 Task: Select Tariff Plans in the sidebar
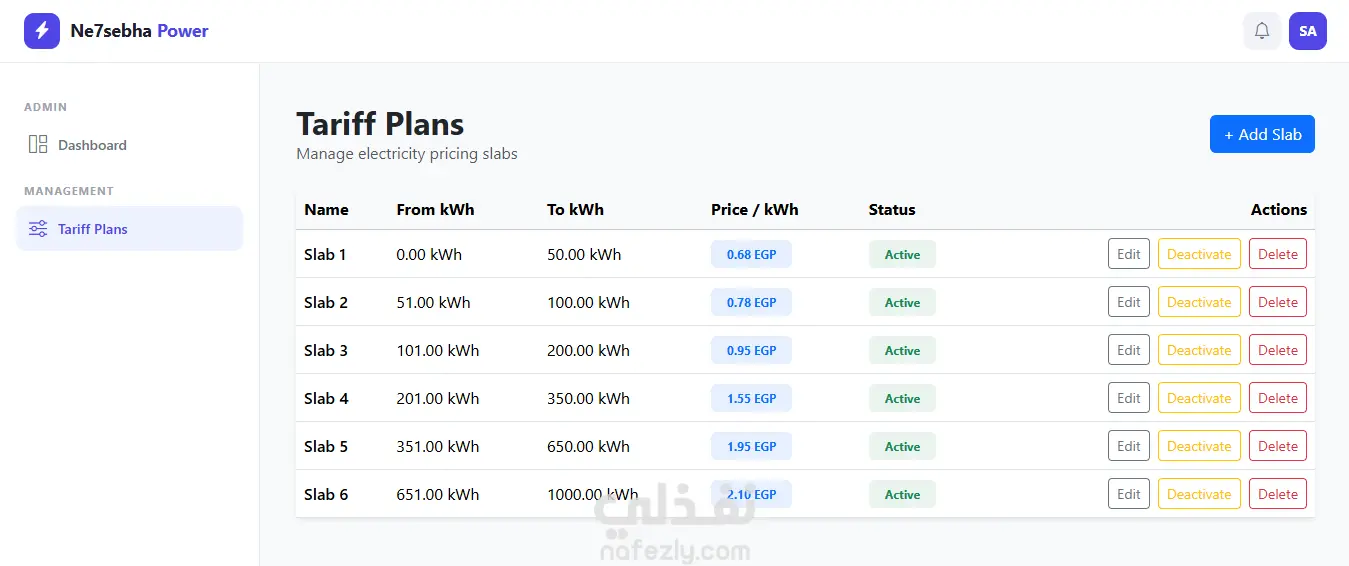(130, 229)
